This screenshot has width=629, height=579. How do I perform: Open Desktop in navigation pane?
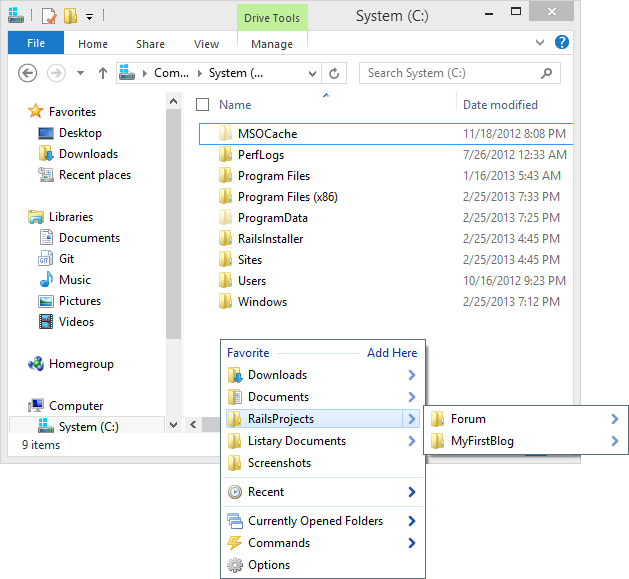coord(70,133)
